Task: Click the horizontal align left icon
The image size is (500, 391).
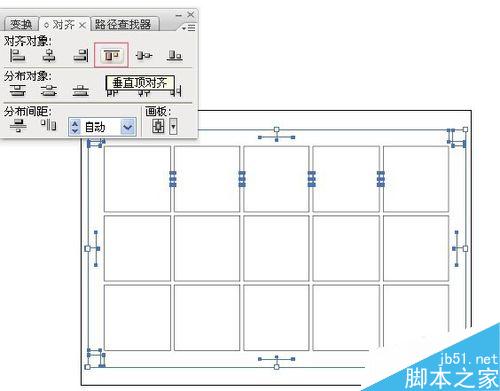Action: [x=17, y=55]
